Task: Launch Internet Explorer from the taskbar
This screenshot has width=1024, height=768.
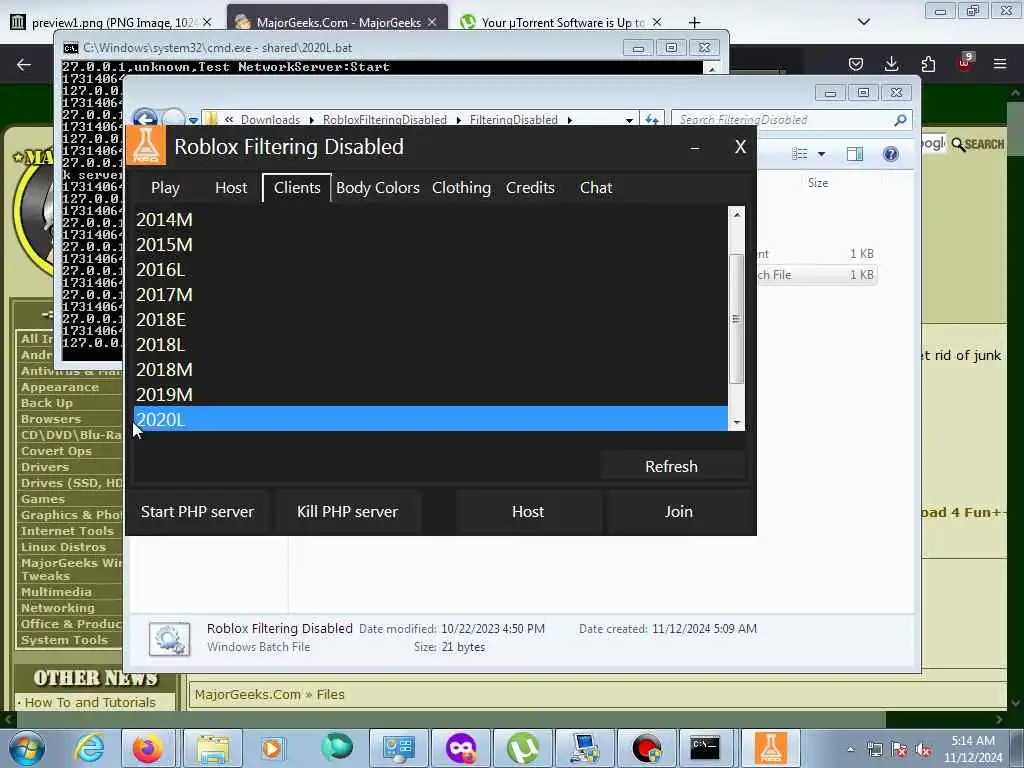Action: [88, 748]
